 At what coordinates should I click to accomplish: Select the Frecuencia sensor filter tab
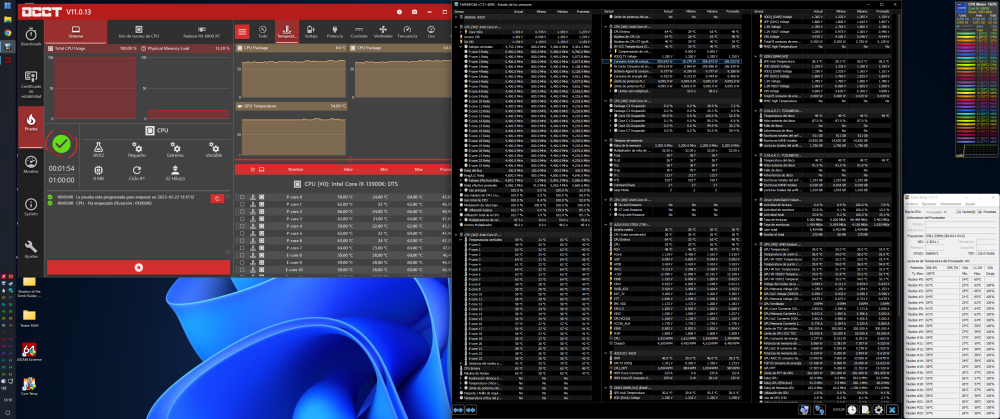(x=408, y=31)
